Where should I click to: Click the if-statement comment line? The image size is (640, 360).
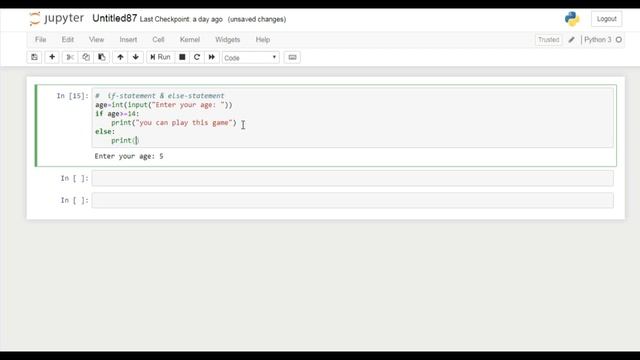[160, 96]
